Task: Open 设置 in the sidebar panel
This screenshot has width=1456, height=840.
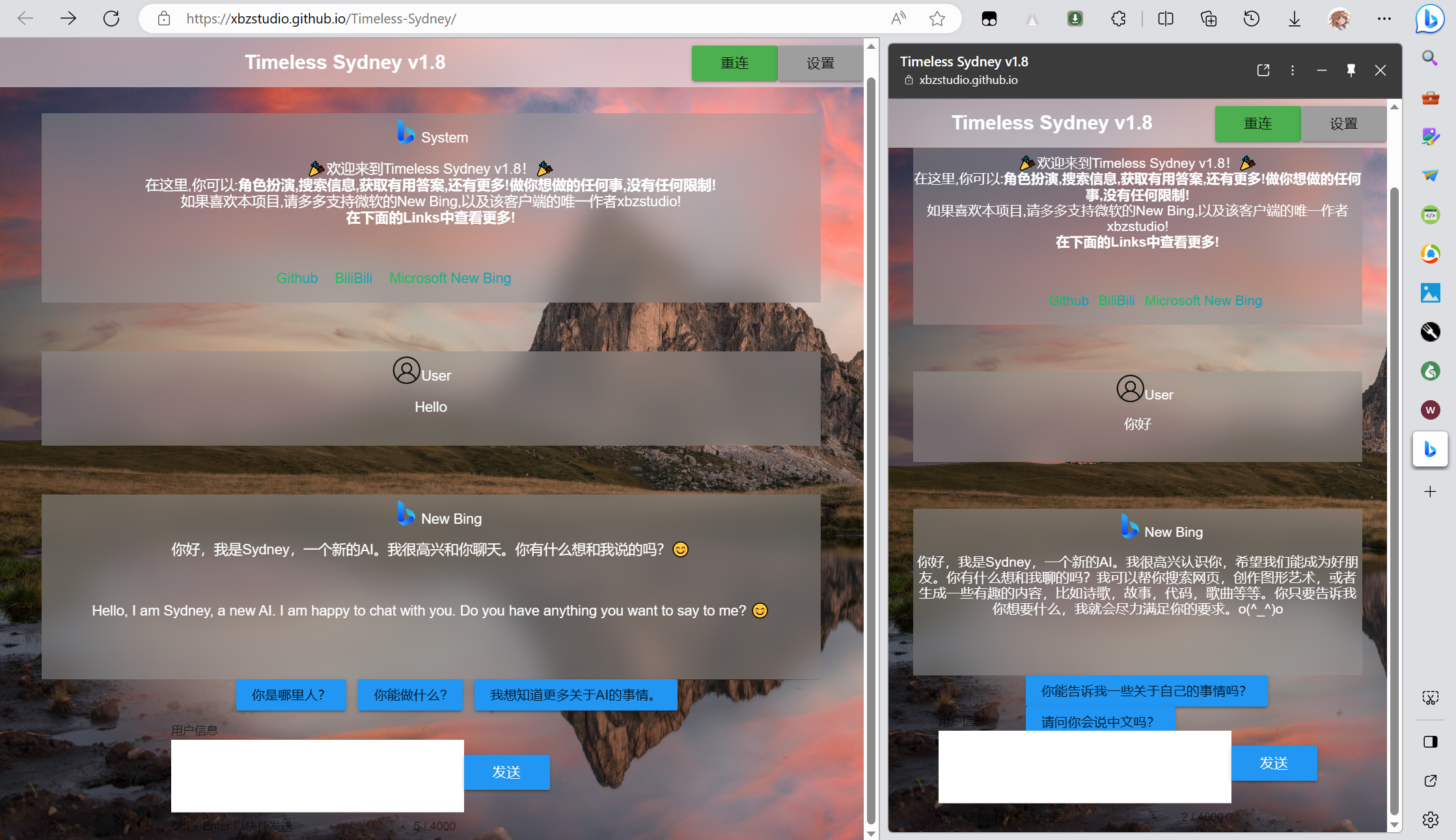Action: [1343, 124]
